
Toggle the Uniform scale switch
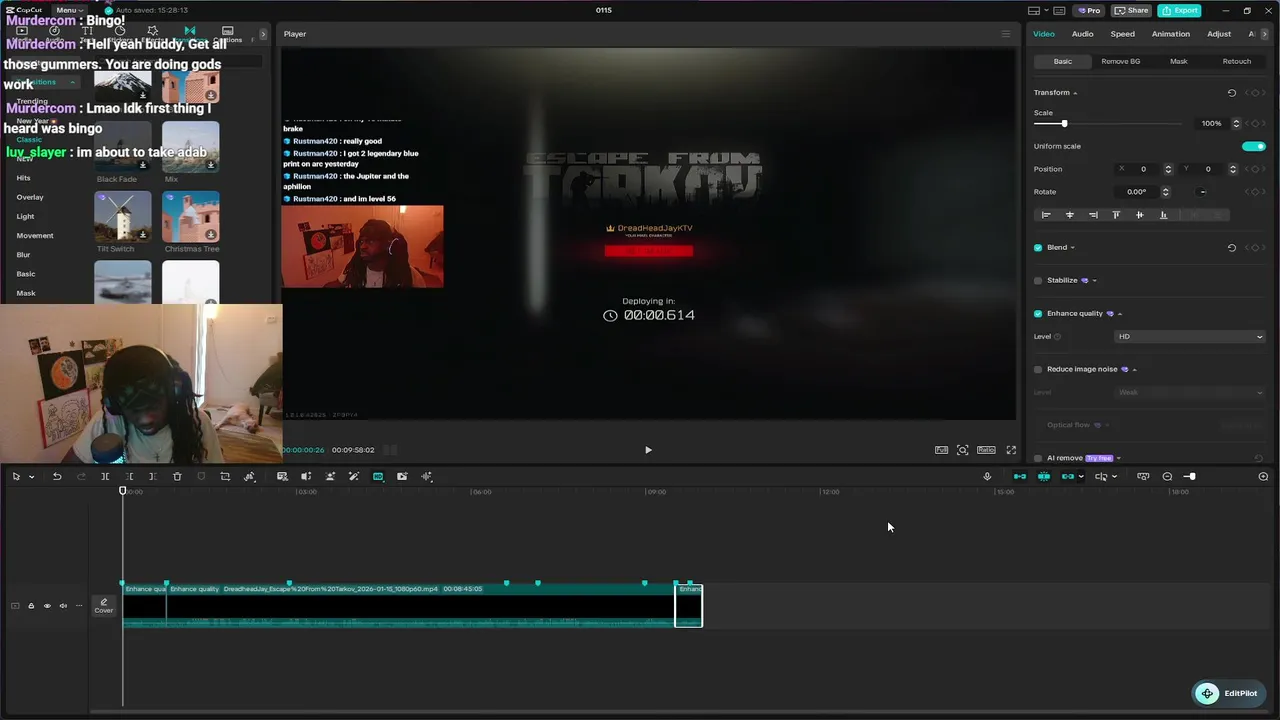(1254, 146)
